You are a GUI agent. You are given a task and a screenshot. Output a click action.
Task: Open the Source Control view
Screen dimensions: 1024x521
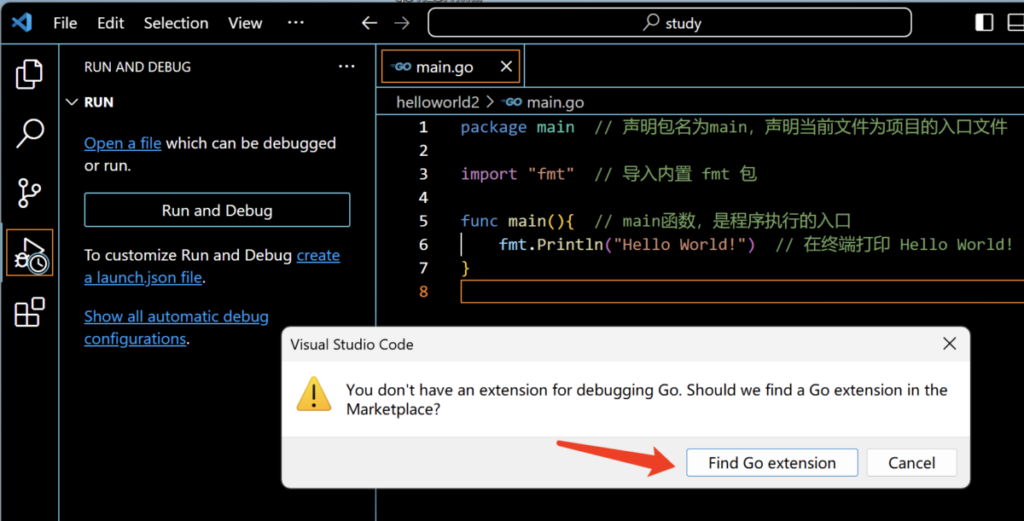29,193
